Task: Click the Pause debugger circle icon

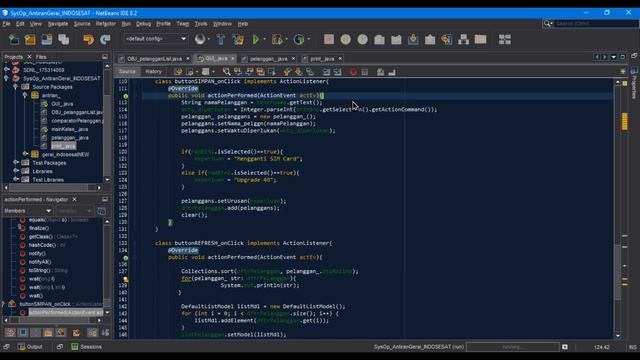Action: (x=346, y=39)
